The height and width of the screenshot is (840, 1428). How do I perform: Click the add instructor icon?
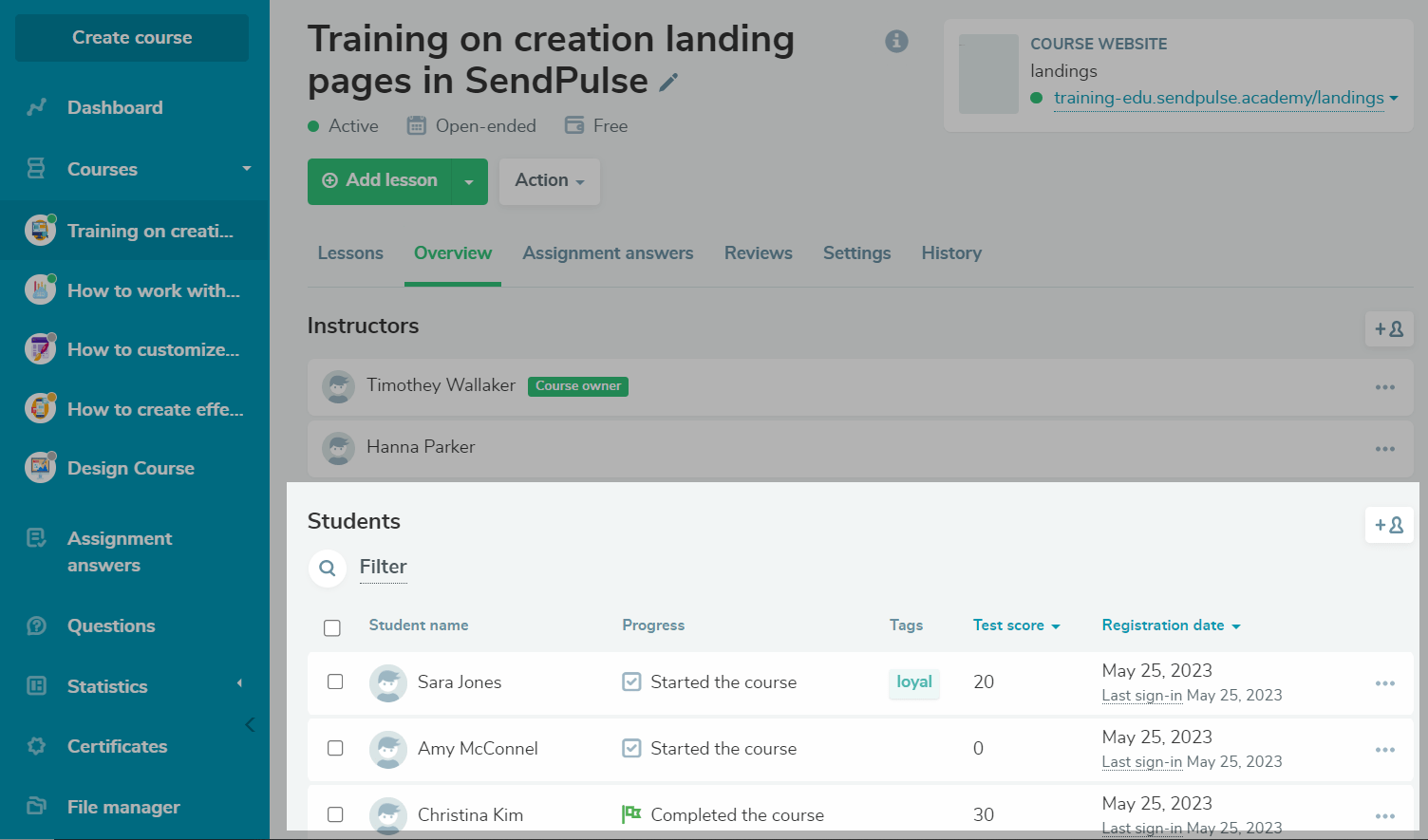click(x=1388, y=329)
